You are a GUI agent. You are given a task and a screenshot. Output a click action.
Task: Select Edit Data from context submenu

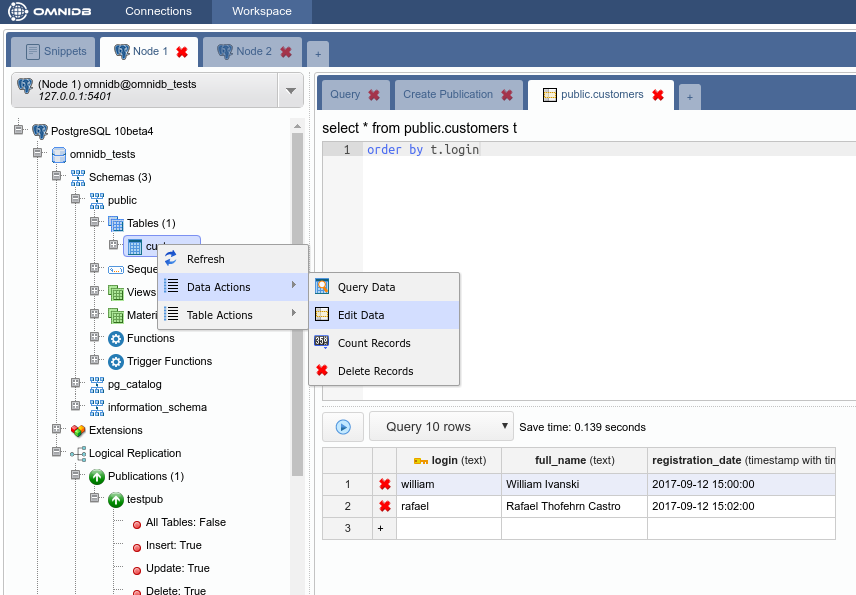pyautogui.click(x=360, y=315)
